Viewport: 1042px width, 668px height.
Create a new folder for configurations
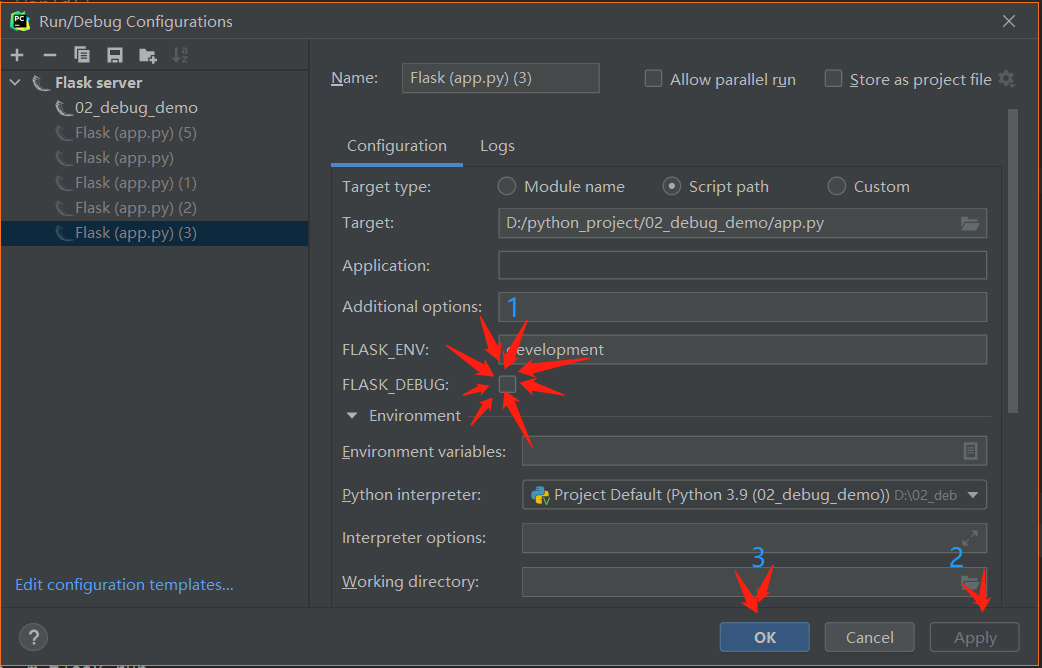click(148, 55)
